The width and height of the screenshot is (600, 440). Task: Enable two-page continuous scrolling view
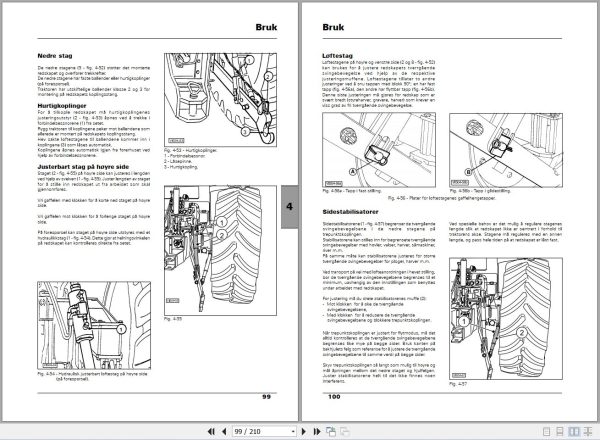coord(588,432)
